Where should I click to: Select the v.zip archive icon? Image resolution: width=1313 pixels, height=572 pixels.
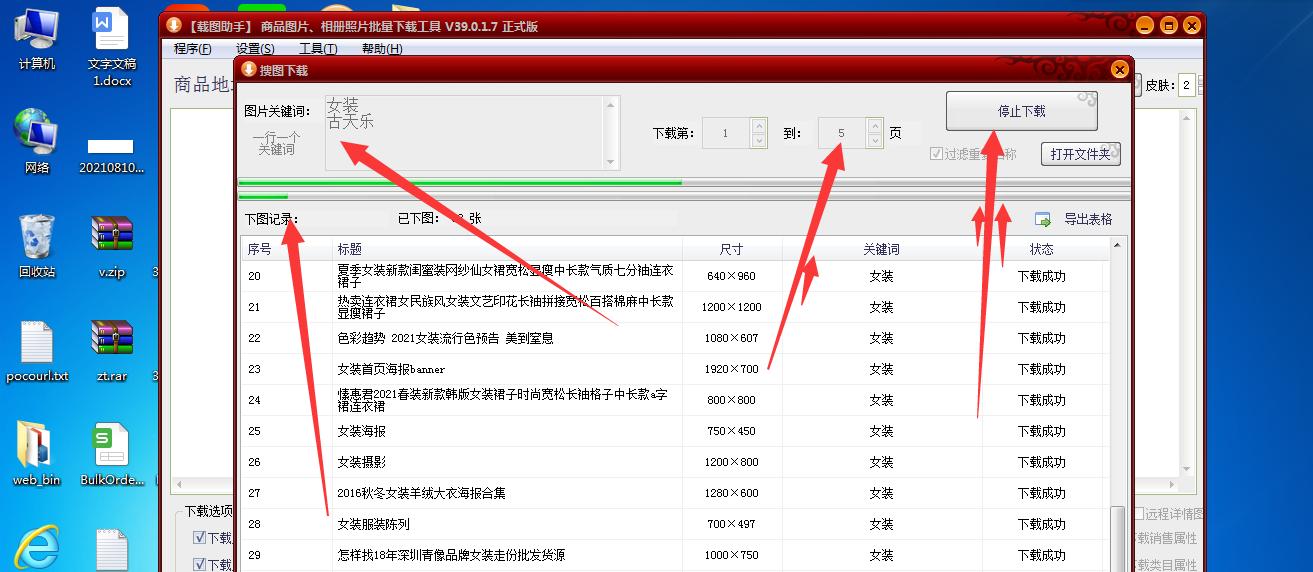pyautogui.click(x=112, y=245)
